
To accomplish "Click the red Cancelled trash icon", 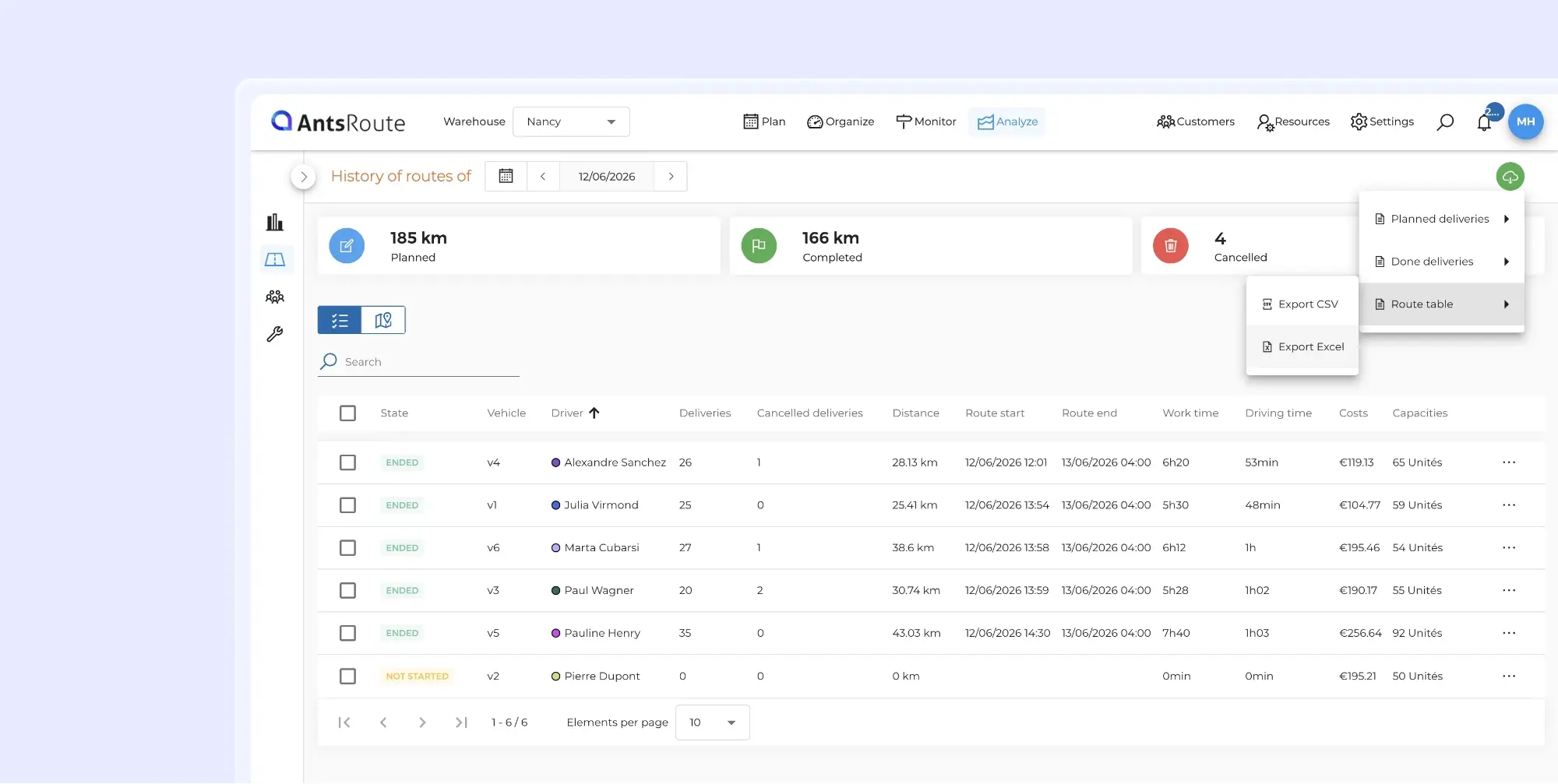I will (1170, 246).
